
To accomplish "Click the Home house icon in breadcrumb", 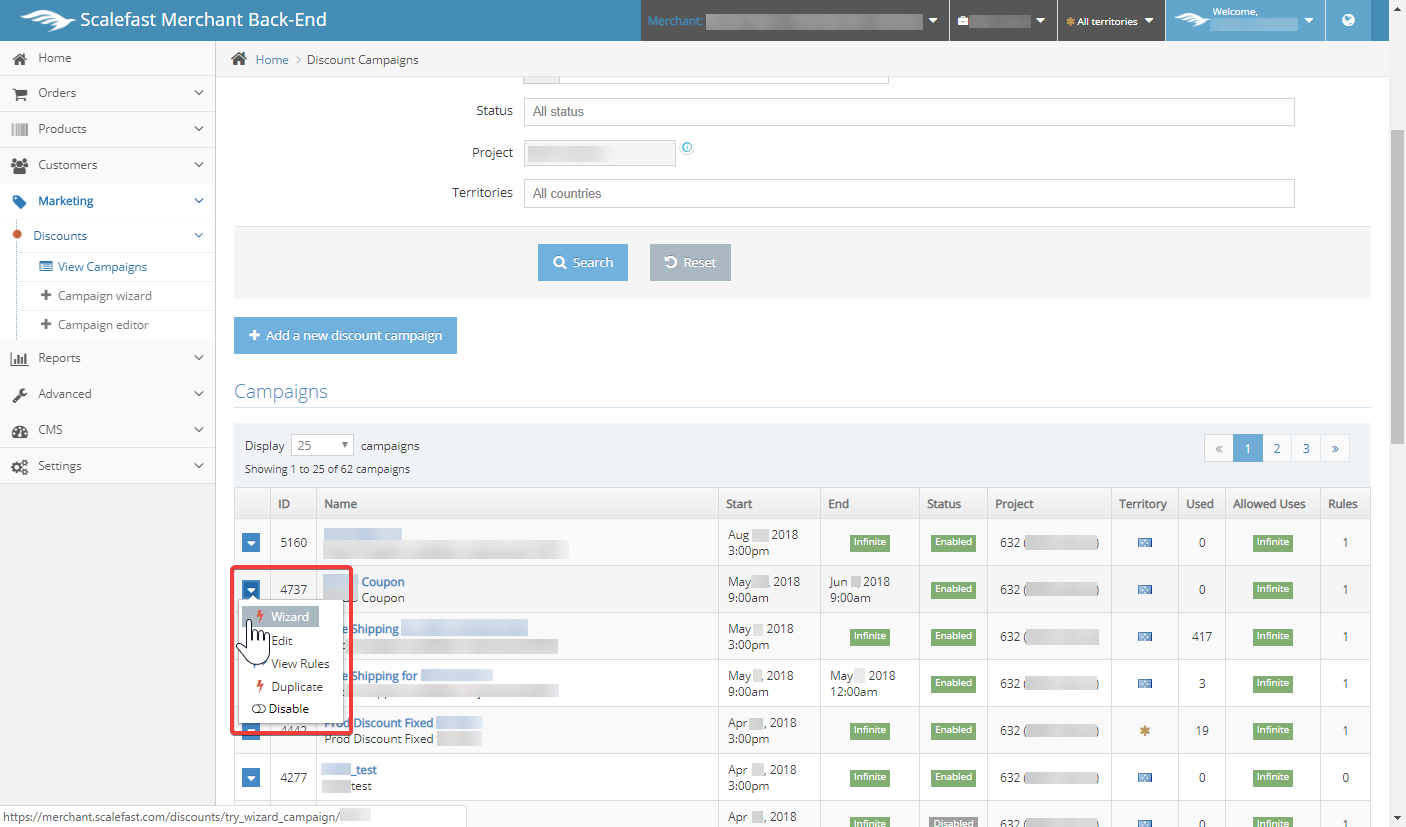I will [239, 59].
